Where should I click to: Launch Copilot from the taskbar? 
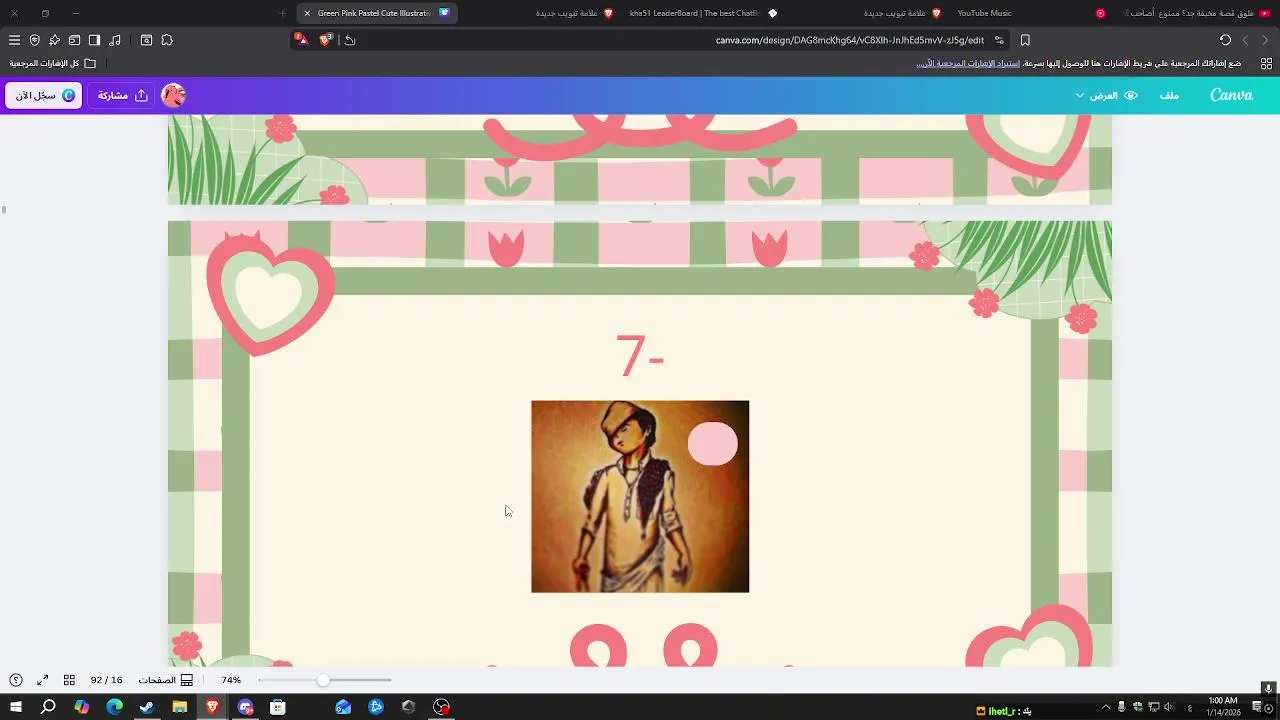tap(81, 707)
